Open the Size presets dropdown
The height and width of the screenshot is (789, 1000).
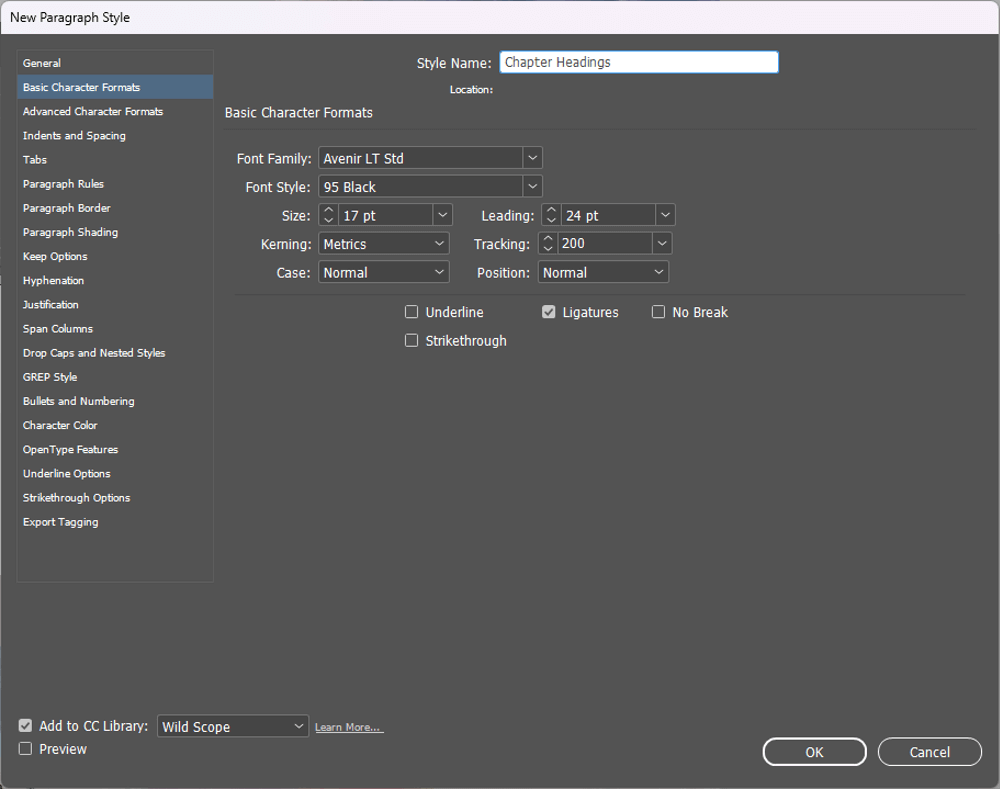tap(443, 215)
